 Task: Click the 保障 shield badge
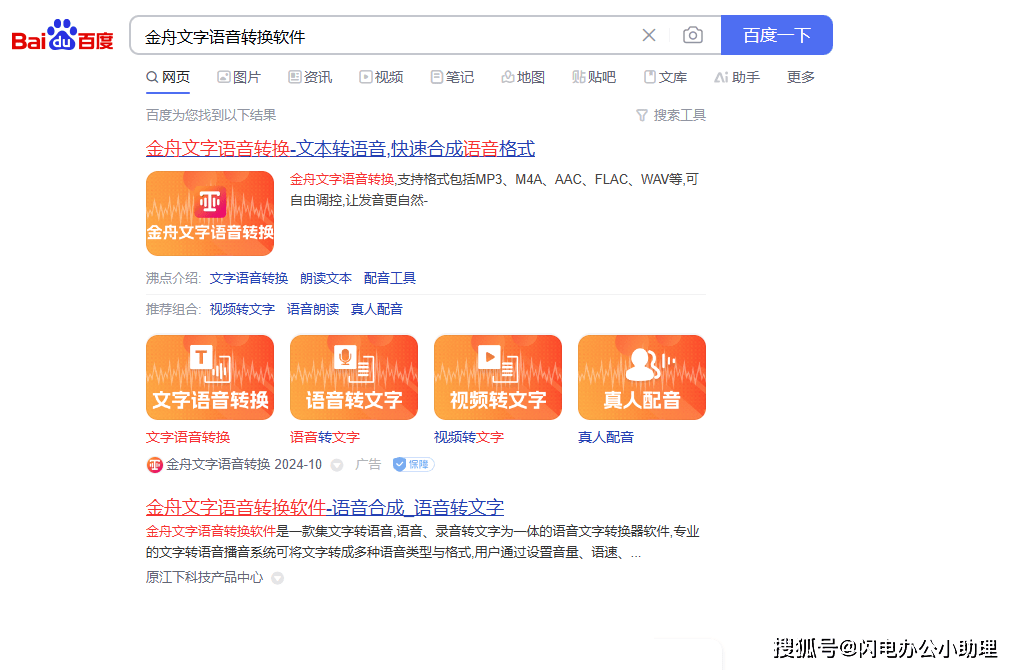[413, 464]
